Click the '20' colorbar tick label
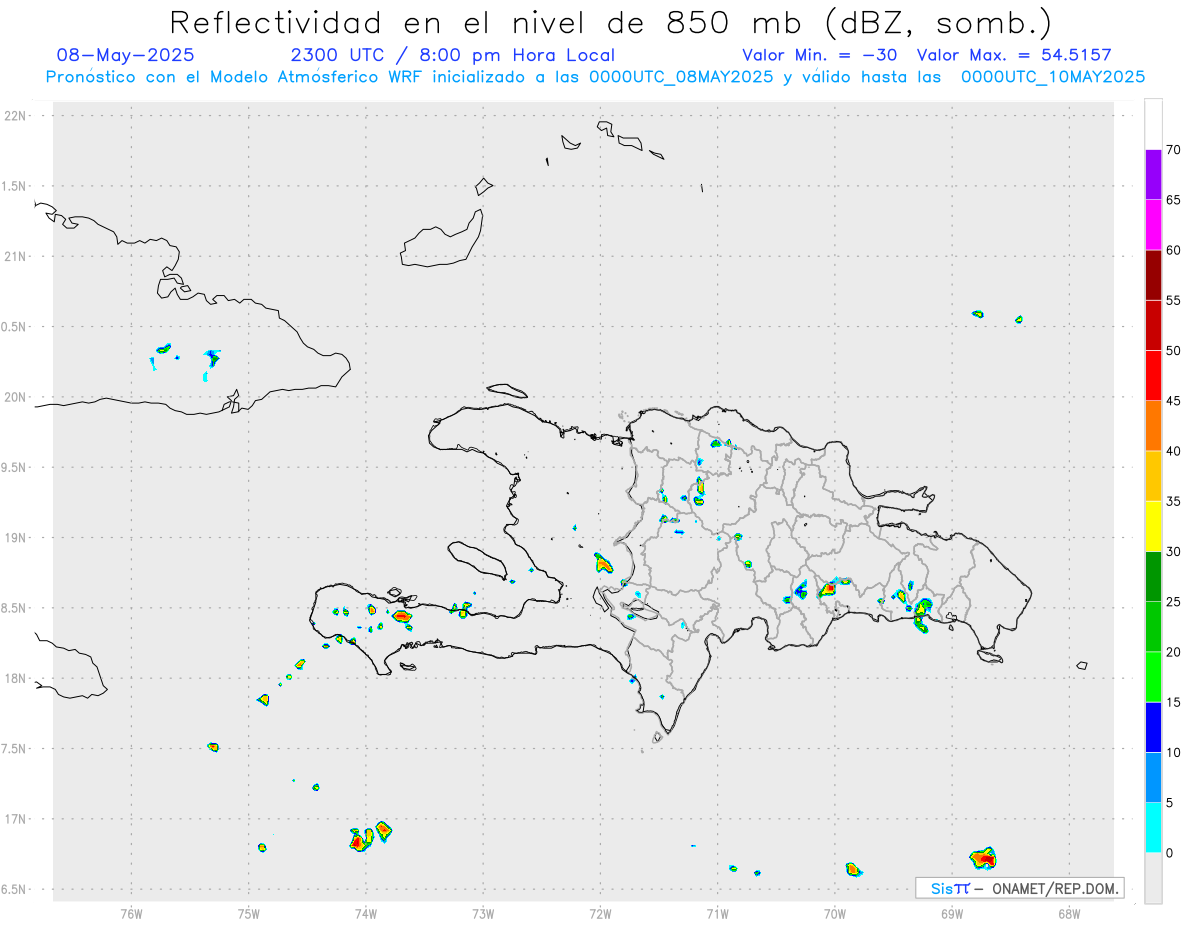The width and height of the screenshot is (1200, 927). [1173, 652]
